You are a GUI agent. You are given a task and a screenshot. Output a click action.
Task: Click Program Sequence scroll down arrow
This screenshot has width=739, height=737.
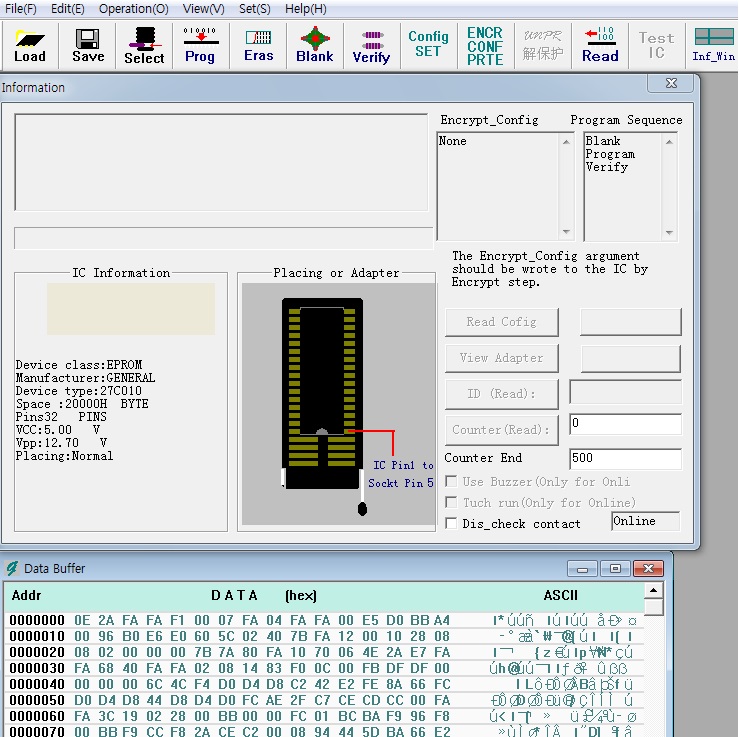(x=669, y=232)
